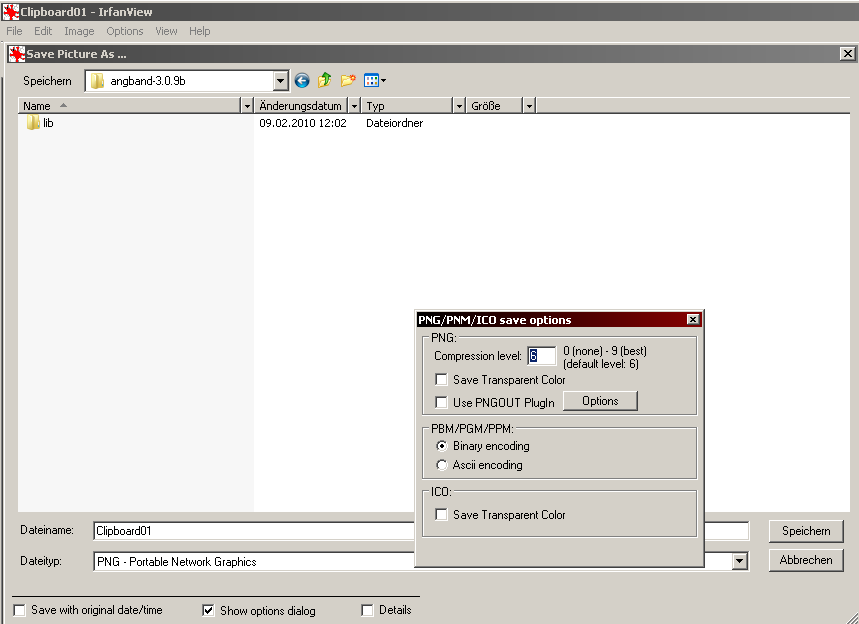The width and height of the screenshot is (859, 624).
Task: Click the Save Picture As dialog icon
Action: 17,54
